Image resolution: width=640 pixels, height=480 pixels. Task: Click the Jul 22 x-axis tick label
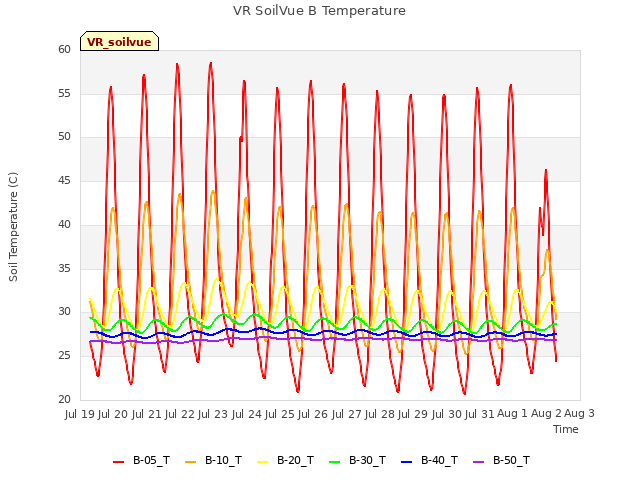tap(179, 414)
